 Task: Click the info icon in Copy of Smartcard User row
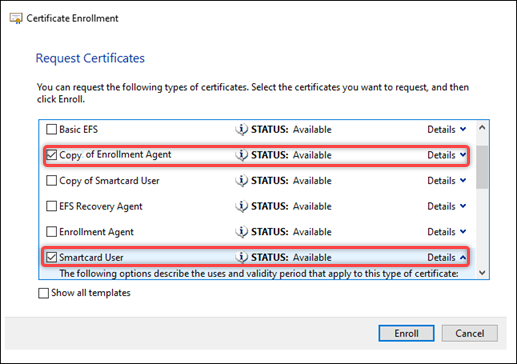(x=242, y=181)
